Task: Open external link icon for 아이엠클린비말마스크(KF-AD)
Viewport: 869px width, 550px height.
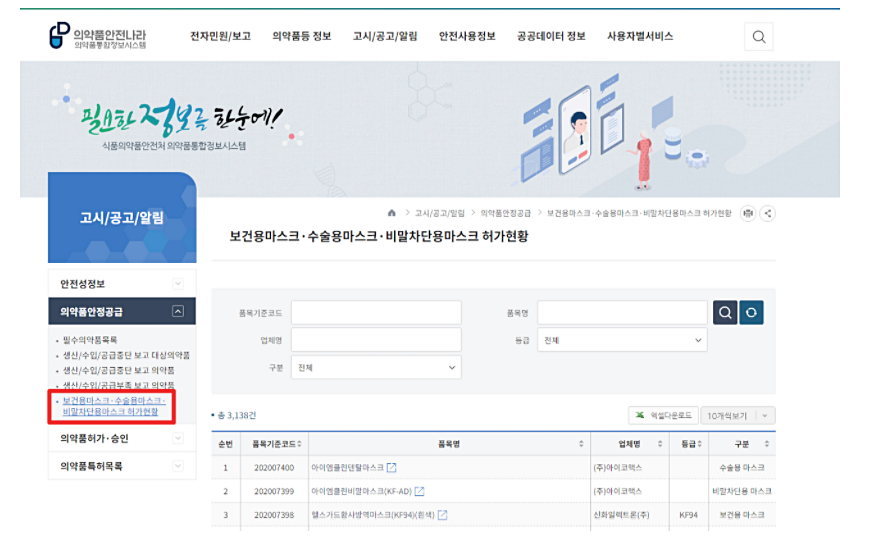Action: pyautogui.click(x=420, y=491)
